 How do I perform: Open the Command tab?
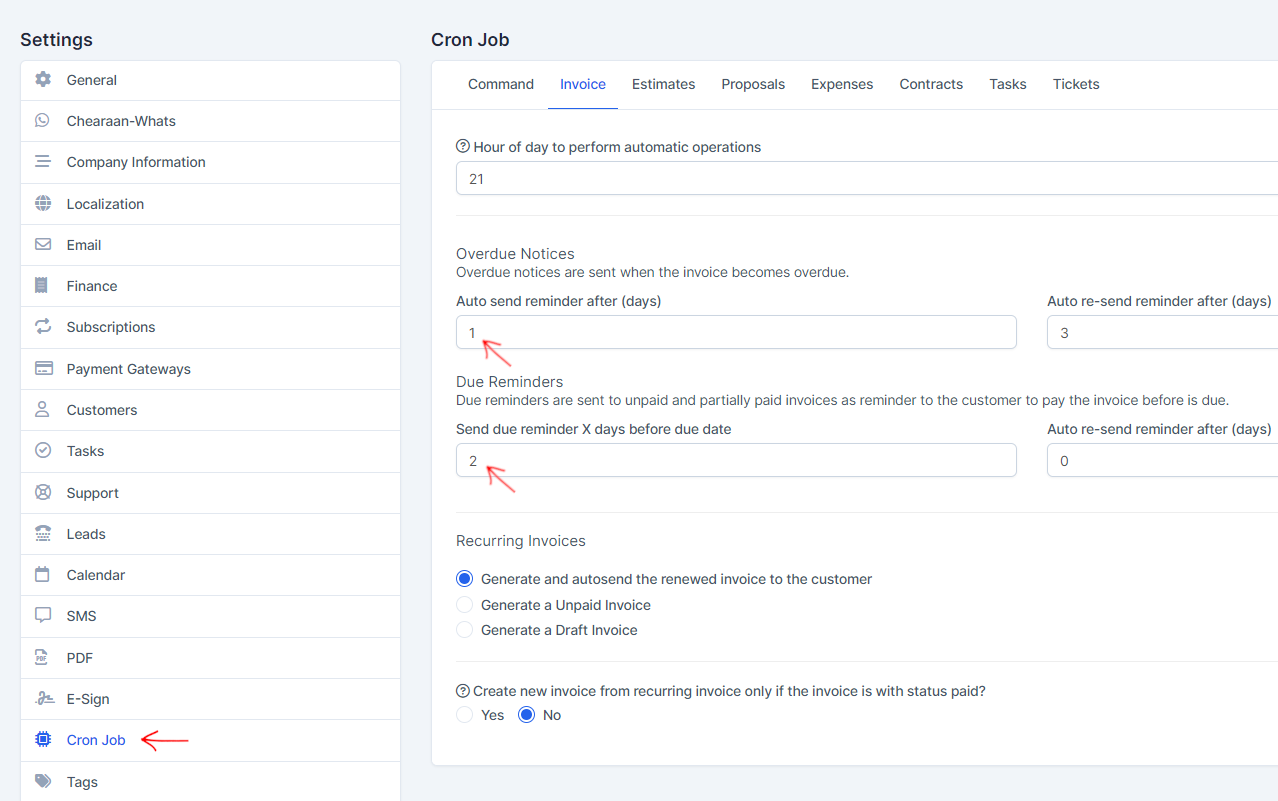pyautogui.click(x=501, y=84)
